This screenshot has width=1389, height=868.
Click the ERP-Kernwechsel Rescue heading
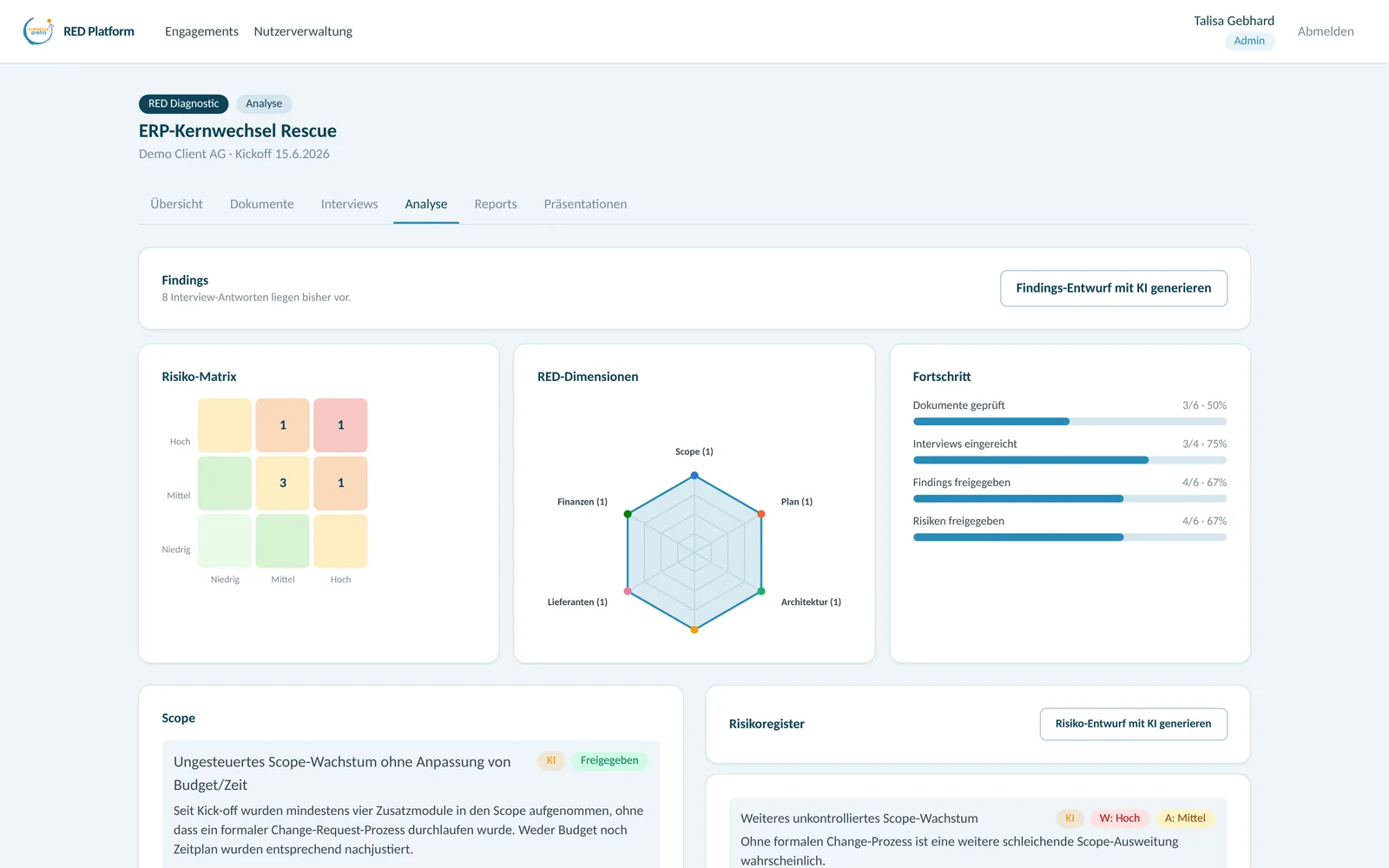(238, 131)
